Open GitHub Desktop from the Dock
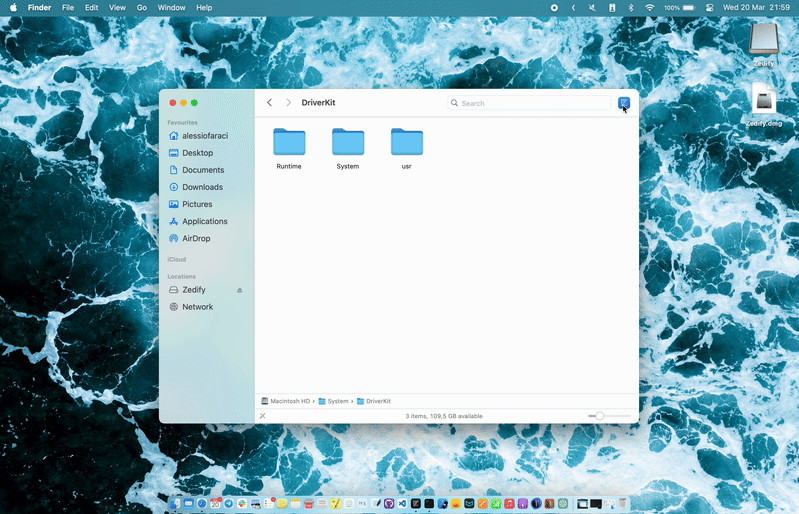799x514 pixels. coord(389,504)
